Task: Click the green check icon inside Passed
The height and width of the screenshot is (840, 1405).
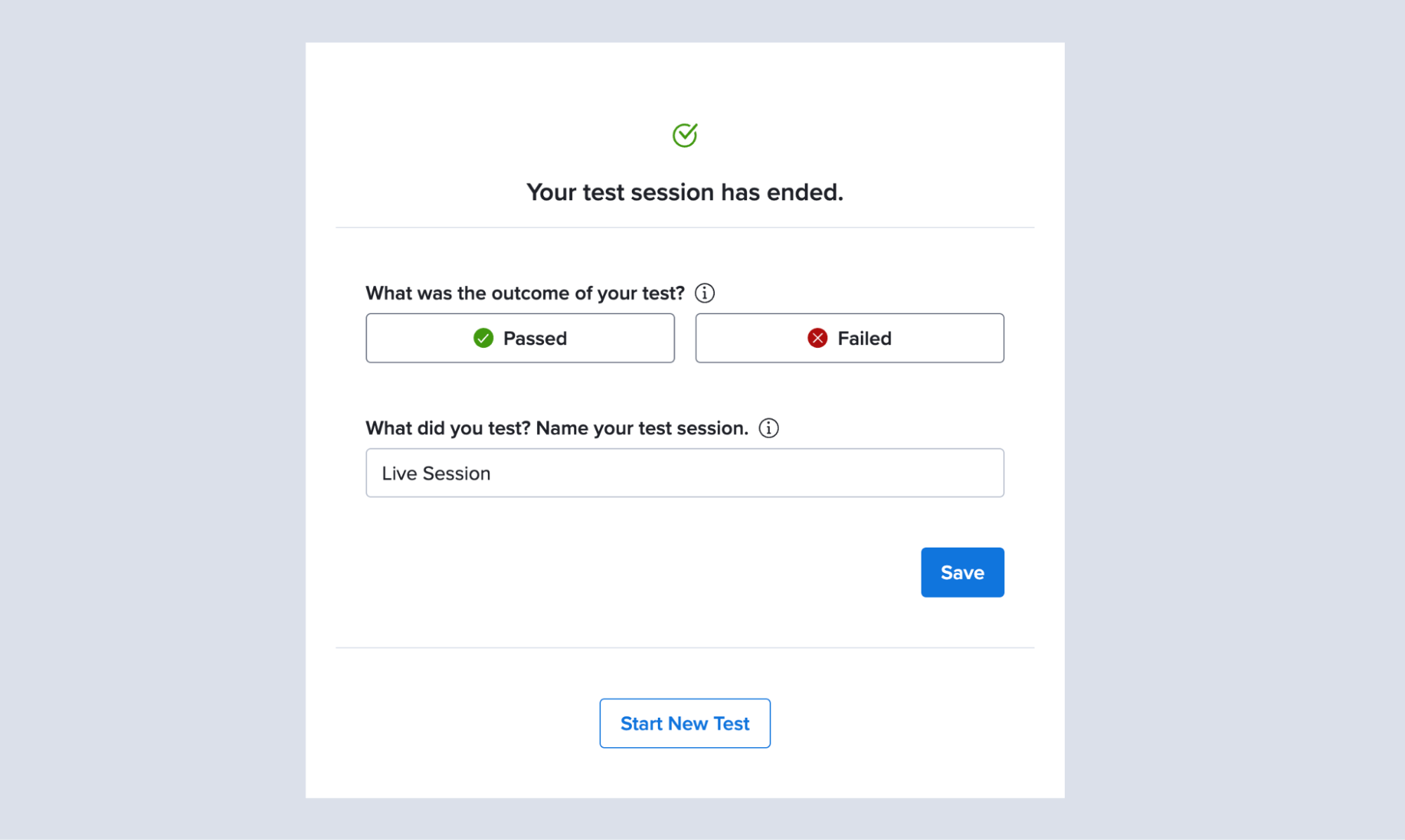Action: point(483,338)
